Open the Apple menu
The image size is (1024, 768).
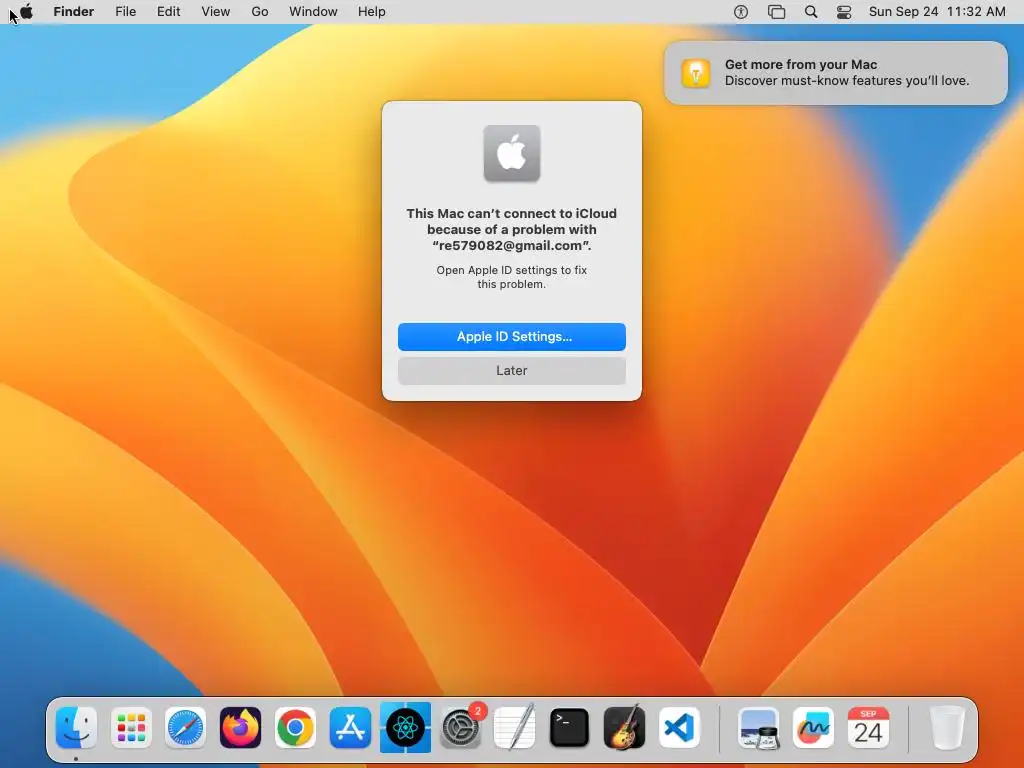click(x=26, y=11)
